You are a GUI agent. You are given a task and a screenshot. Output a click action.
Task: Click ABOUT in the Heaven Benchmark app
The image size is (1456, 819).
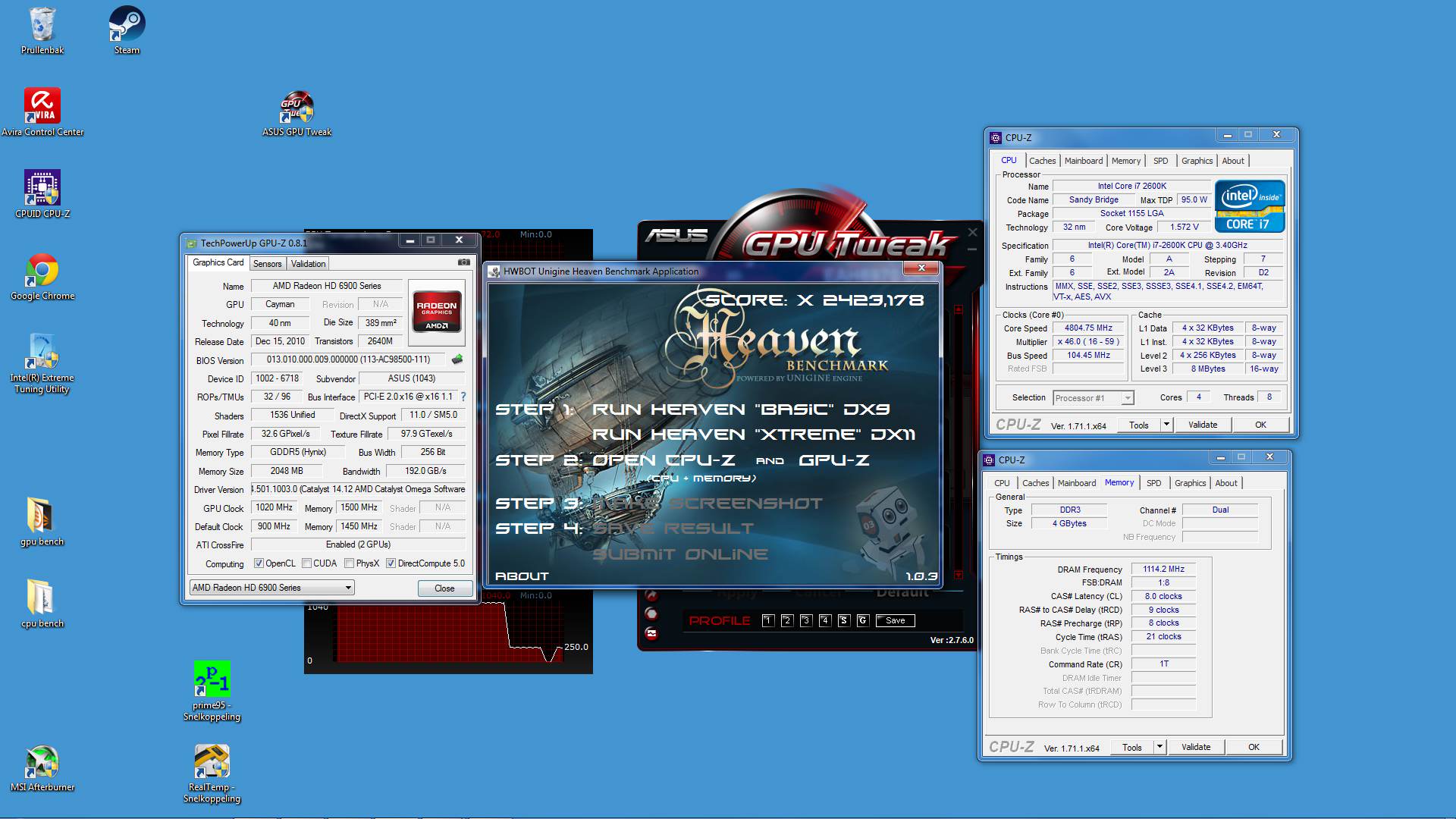522,576
